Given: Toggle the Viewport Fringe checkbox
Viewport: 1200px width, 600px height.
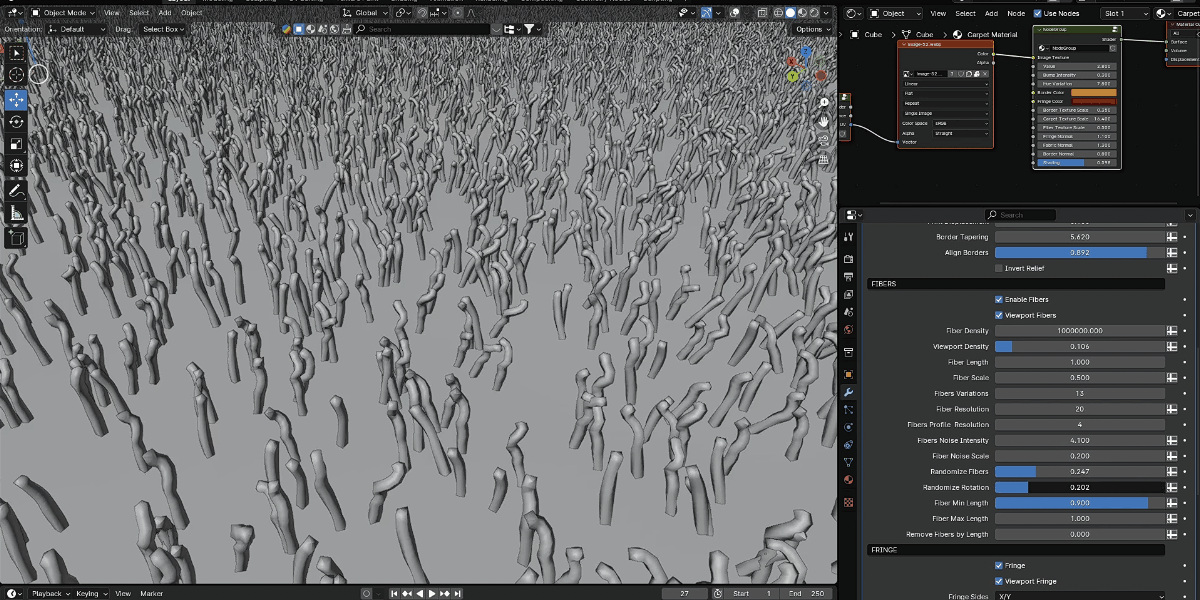Looking at the screenshot, I should pos(999,581).
